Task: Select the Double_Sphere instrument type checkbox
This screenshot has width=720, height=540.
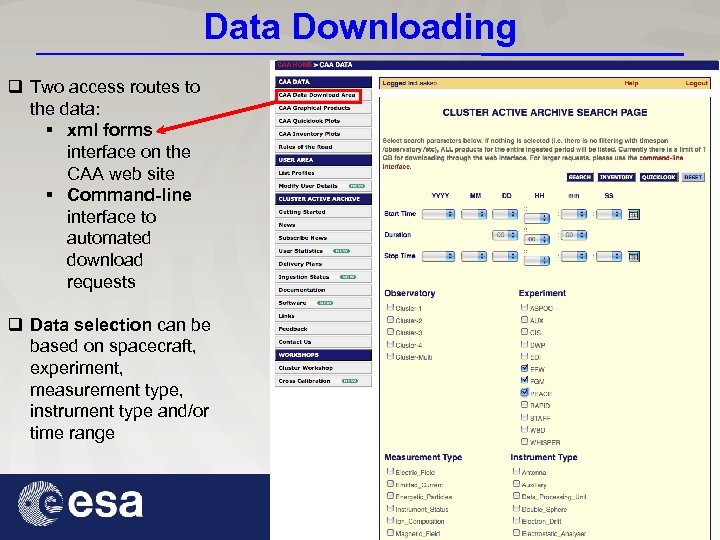Action: point(516,508)
